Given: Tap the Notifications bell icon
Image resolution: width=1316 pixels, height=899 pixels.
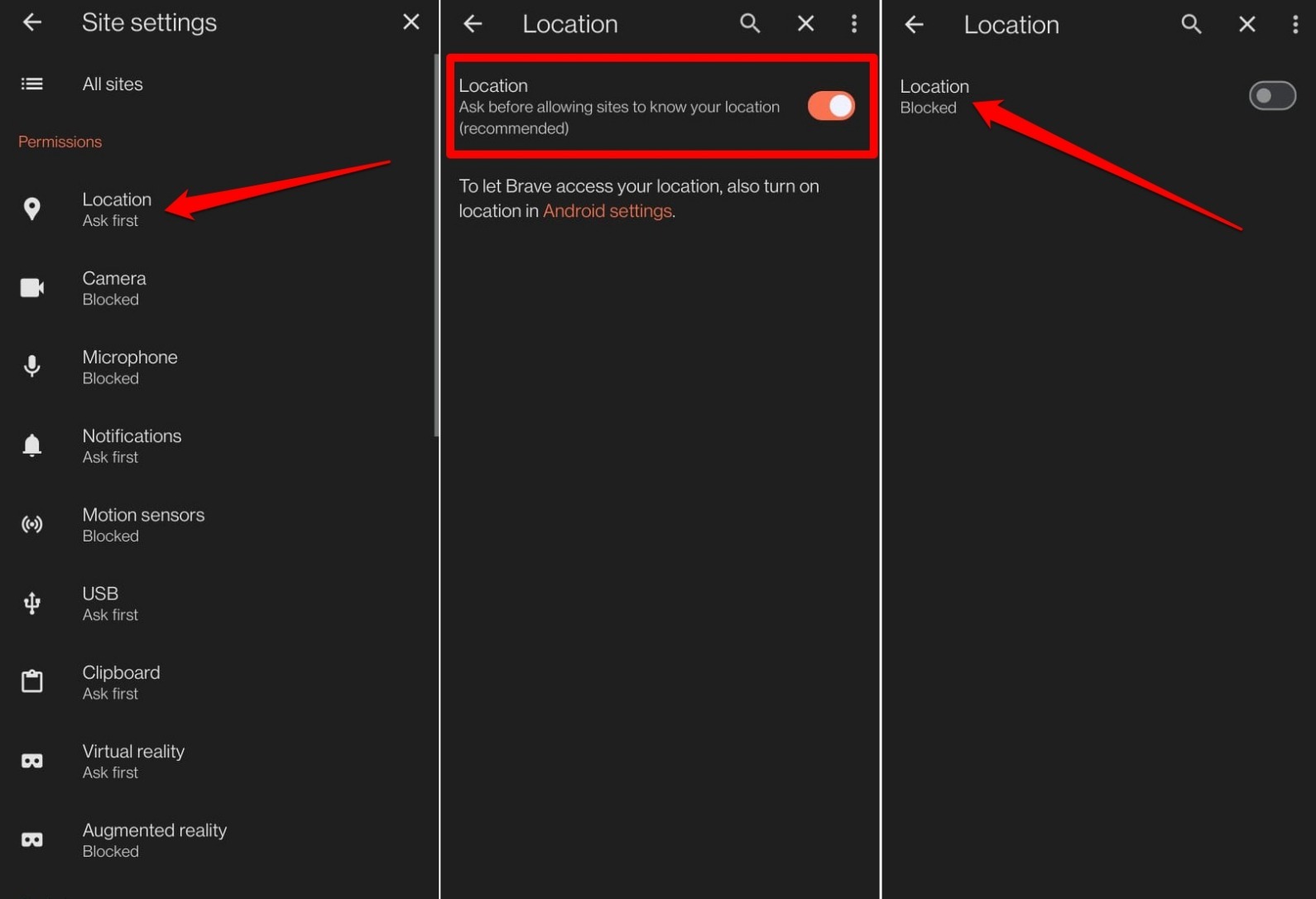Looking at the screenshot, I should 32,445.
